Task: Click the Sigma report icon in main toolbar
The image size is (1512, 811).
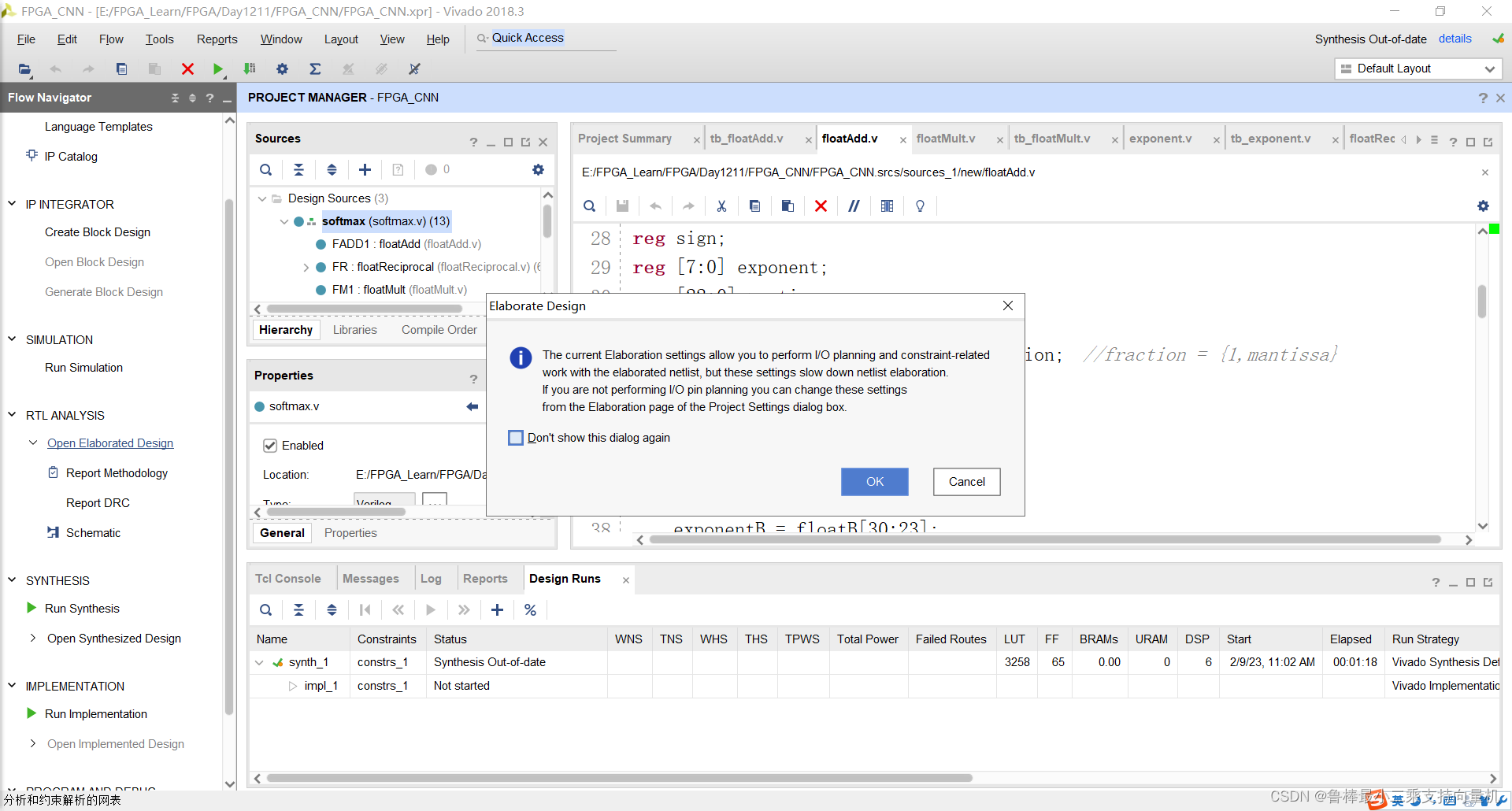Action: pyautogui.click(x=315, y=69)
